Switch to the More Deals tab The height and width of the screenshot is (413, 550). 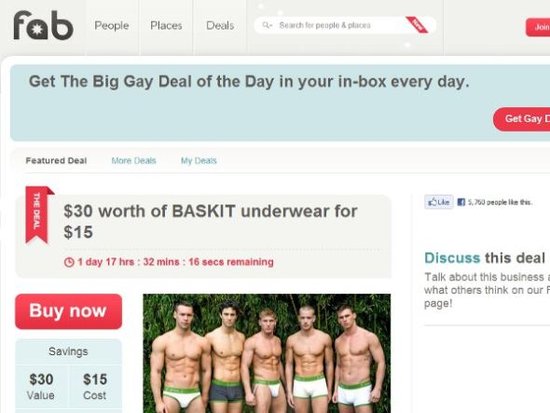(134, 161)
